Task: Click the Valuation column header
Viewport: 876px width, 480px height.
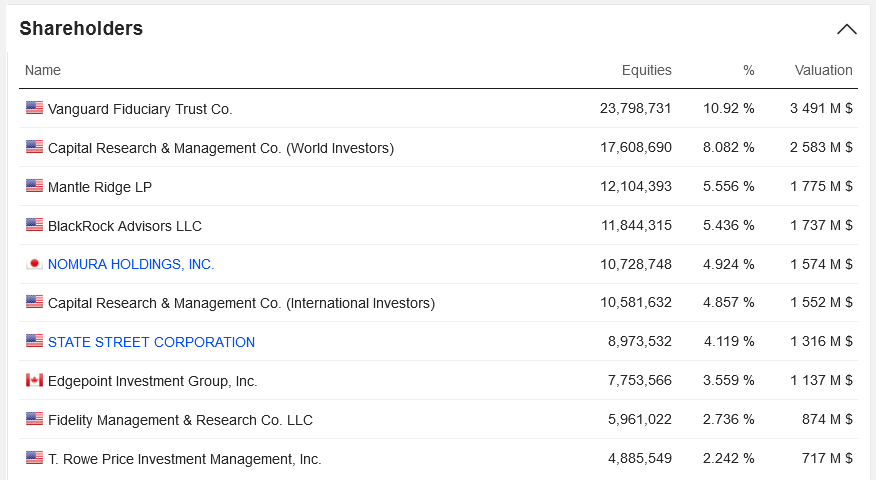Action: pos(823,70)
